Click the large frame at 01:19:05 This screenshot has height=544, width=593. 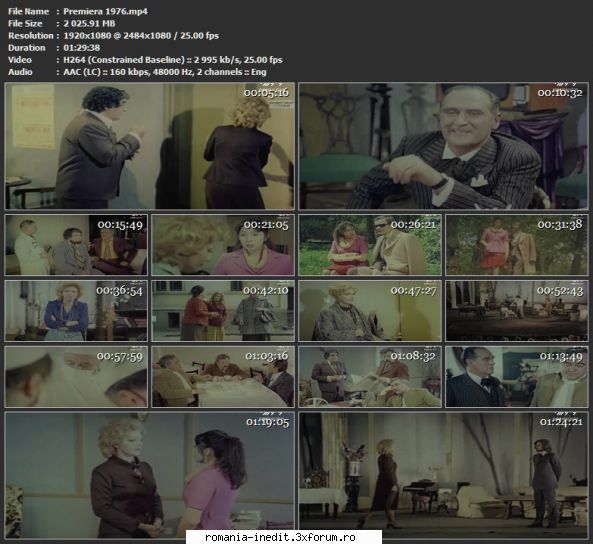[149, 475]
